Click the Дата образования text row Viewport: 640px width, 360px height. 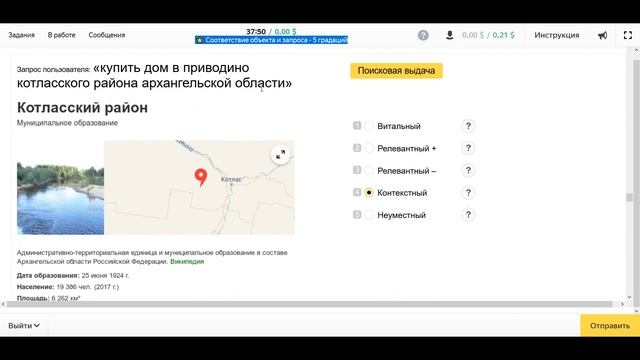click(73, 276)
